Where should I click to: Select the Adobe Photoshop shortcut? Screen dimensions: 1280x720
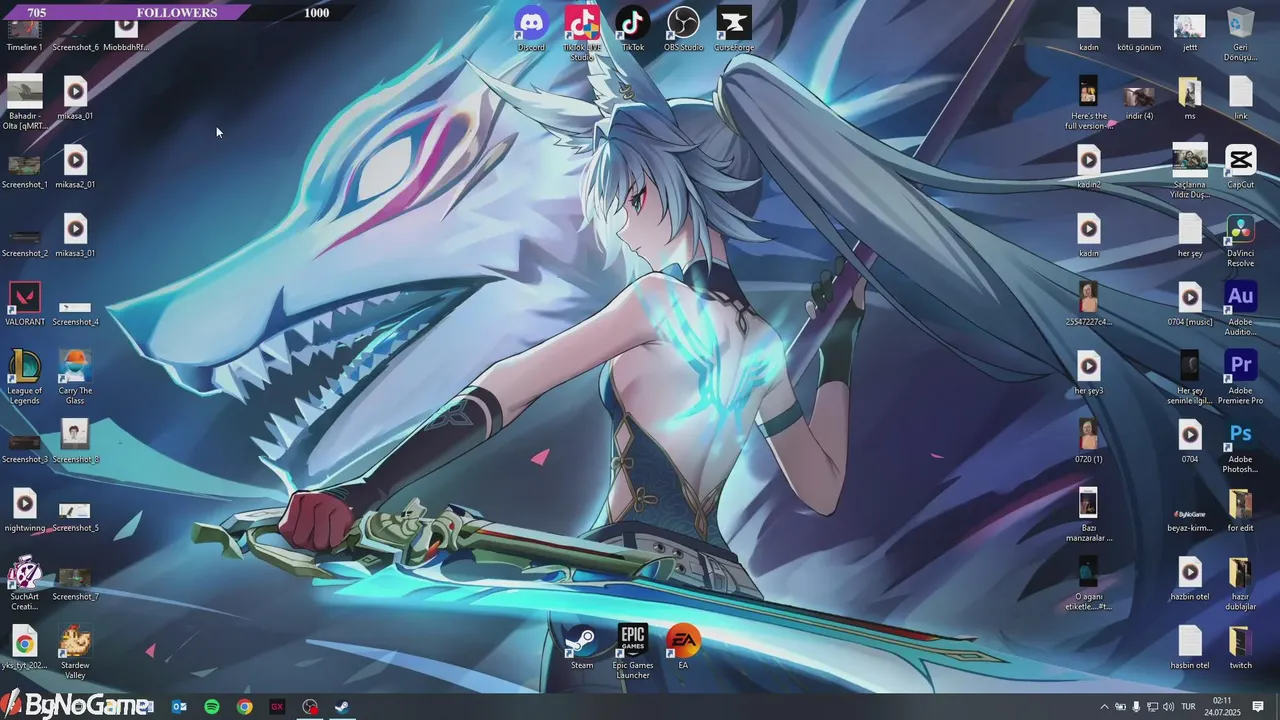(1240, 446)
